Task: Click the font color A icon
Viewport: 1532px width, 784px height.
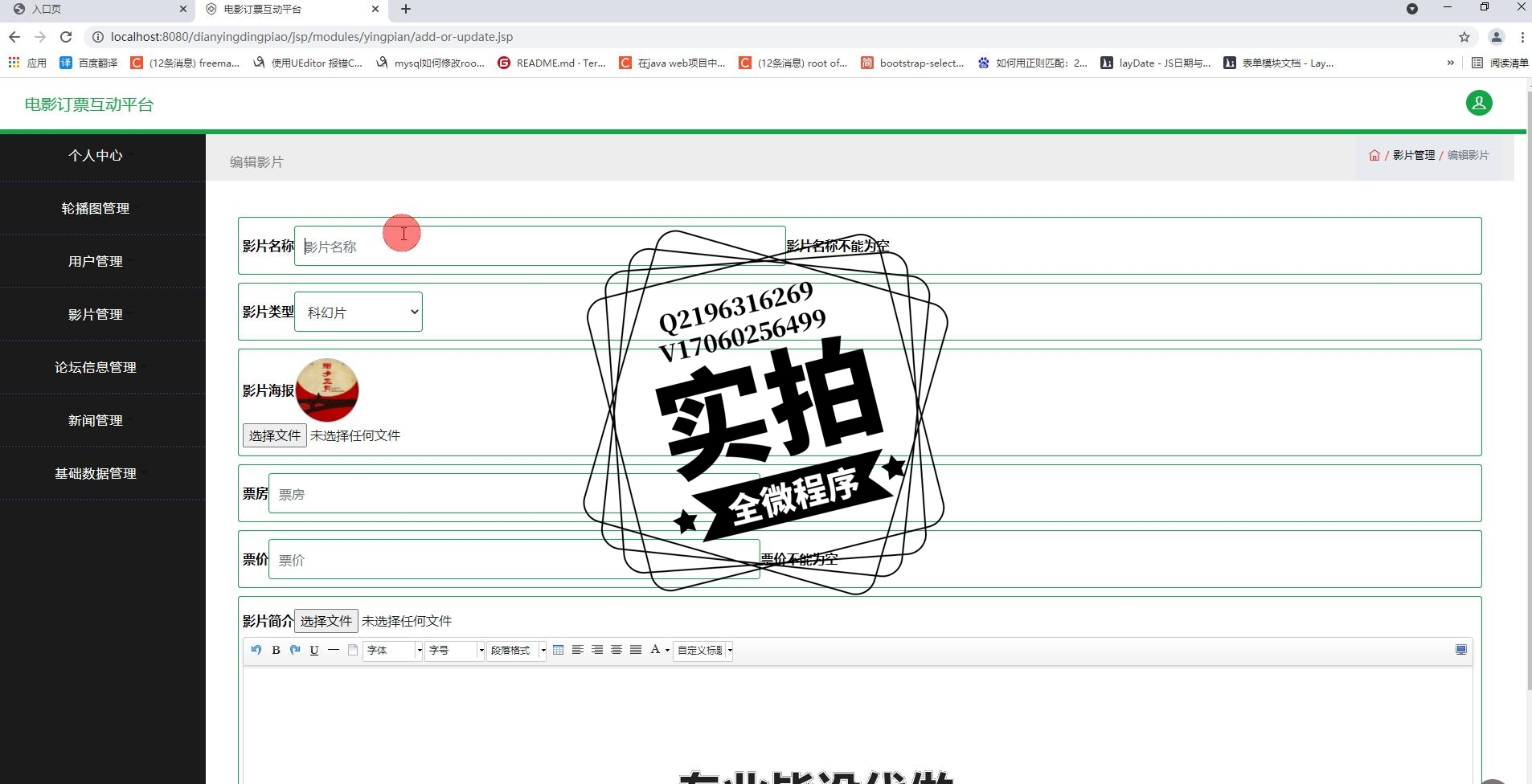Action: (655, 650)
